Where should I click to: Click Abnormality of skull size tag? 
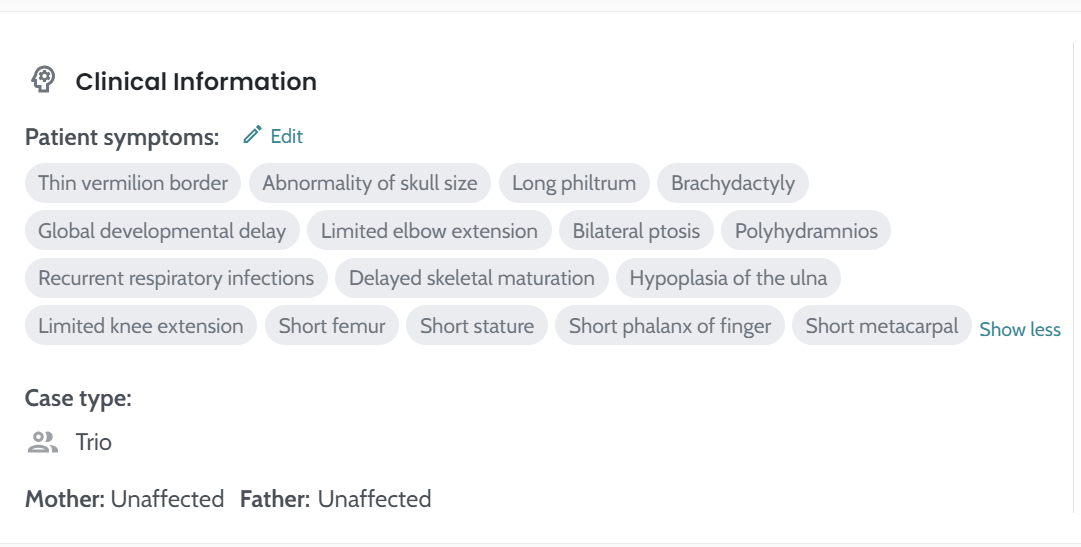(370, 183)
